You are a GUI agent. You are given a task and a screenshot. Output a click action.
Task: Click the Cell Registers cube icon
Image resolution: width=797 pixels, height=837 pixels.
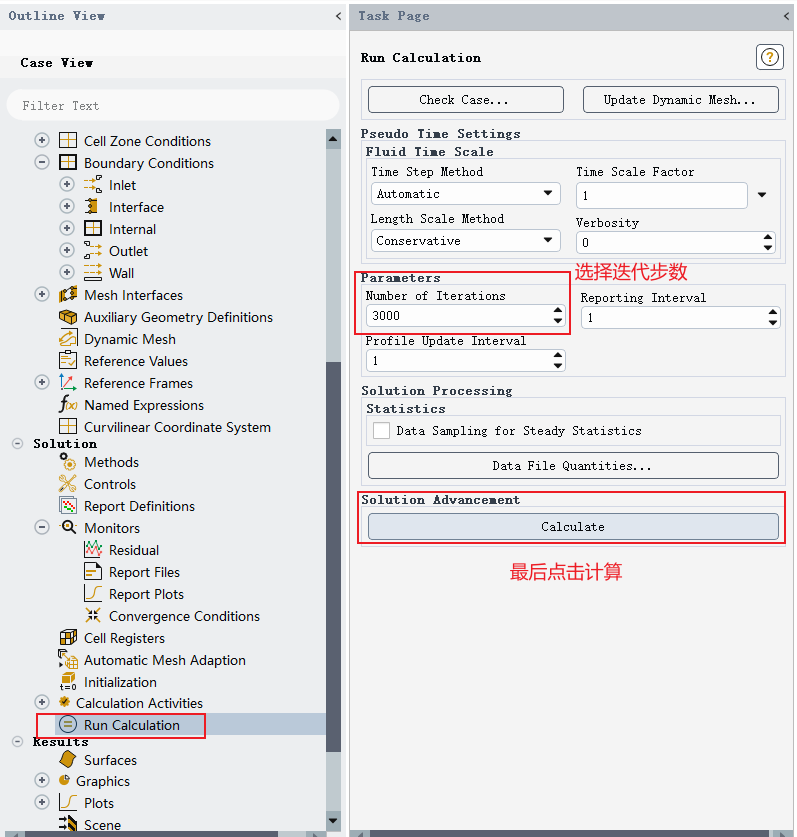68,637
